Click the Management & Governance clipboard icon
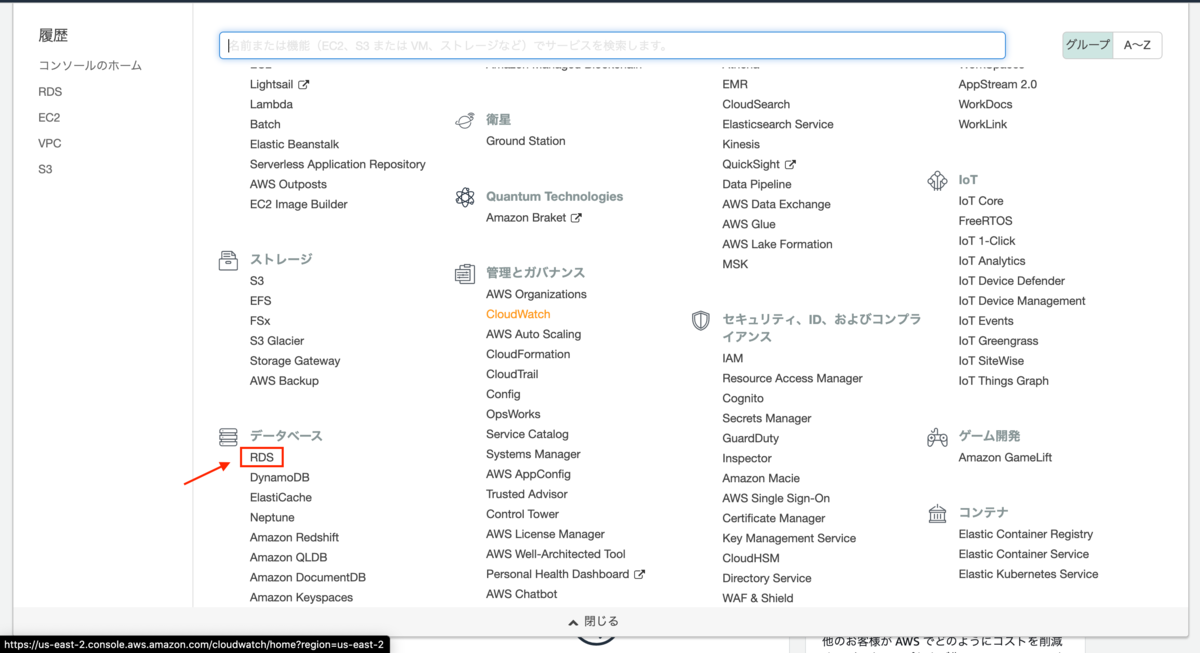Screen dimensions: 1200x653 click(464, 273)
